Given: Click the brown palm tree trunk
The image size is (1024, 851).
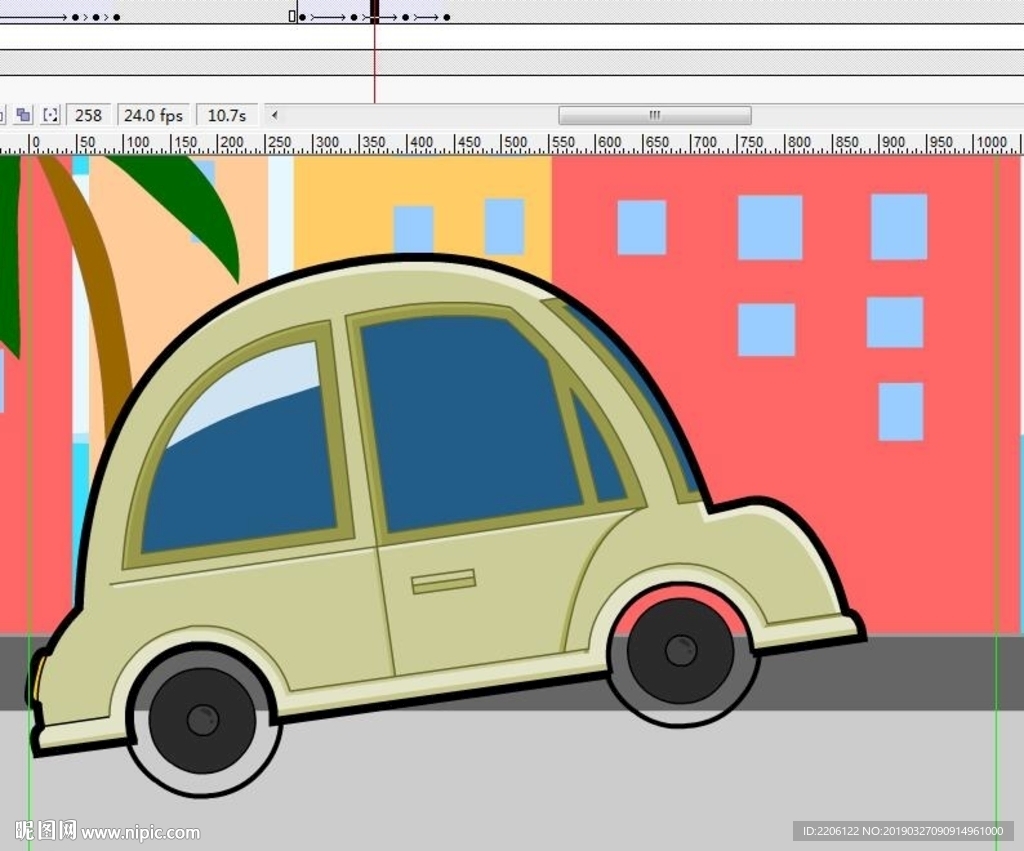Looking at the screenshot, I should pos(98,290).
